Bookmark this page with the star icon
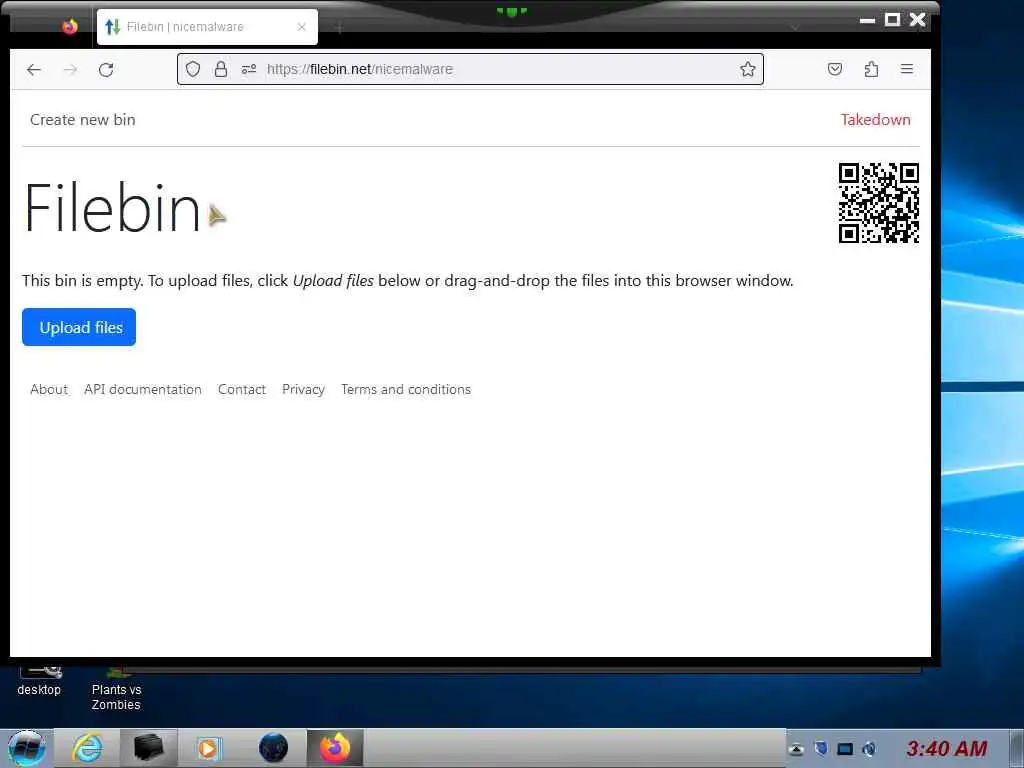This screenshot has height=768, width=1024. (748, 69)
